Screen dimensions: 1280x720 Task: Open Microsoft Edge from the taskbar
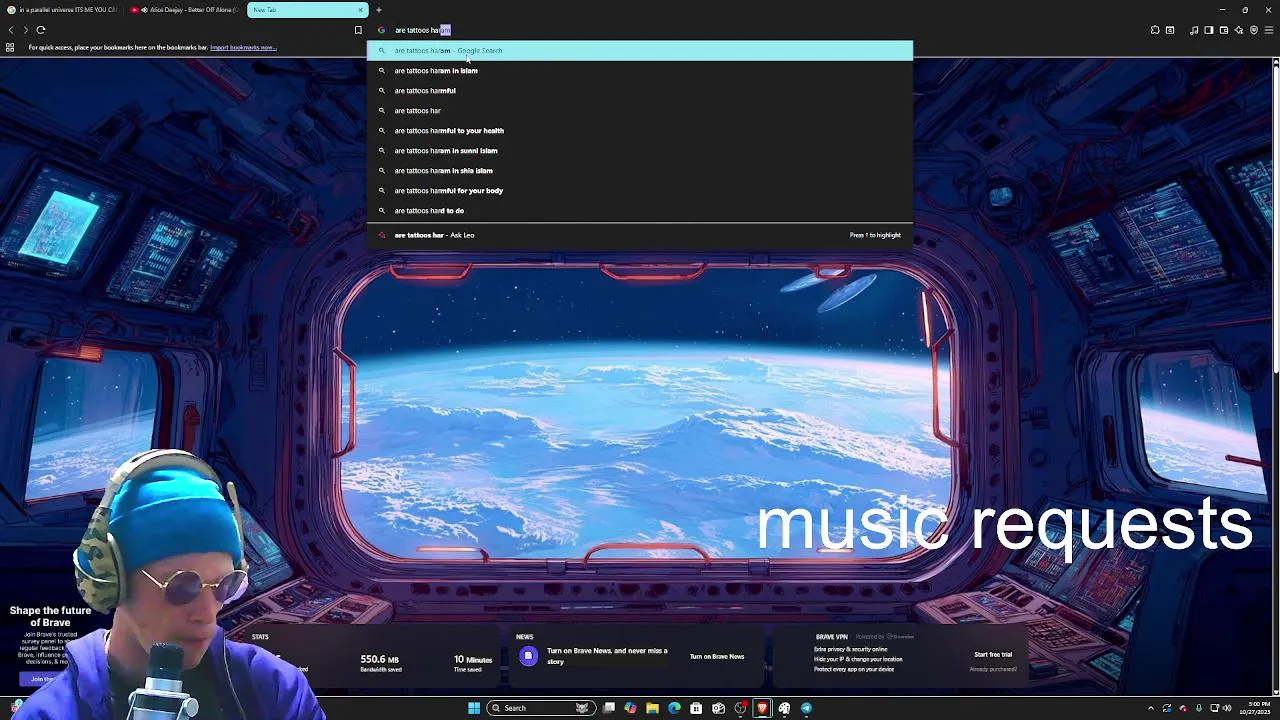[x=674, y=708]
